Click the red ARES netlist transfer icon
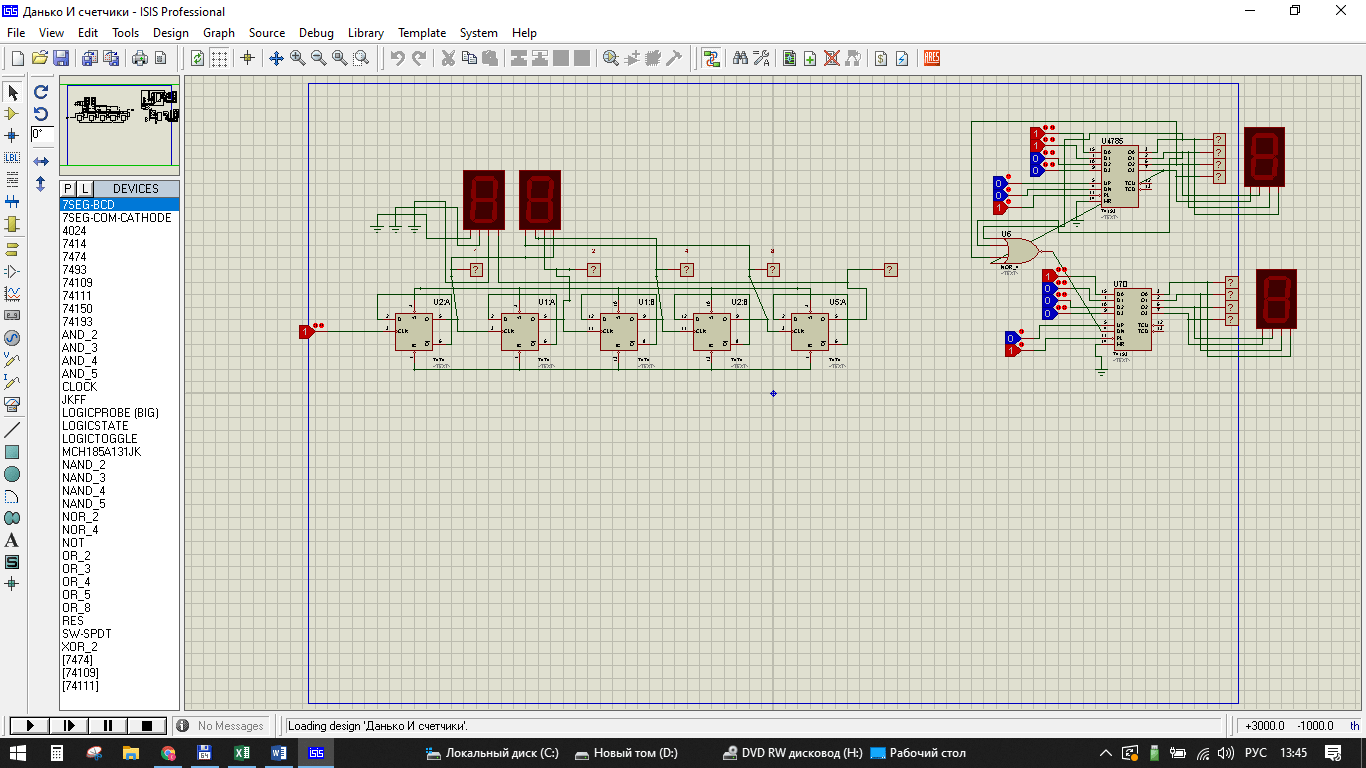Image resolution: width=1366 pixels, height=768 pixels. (931, 59)
